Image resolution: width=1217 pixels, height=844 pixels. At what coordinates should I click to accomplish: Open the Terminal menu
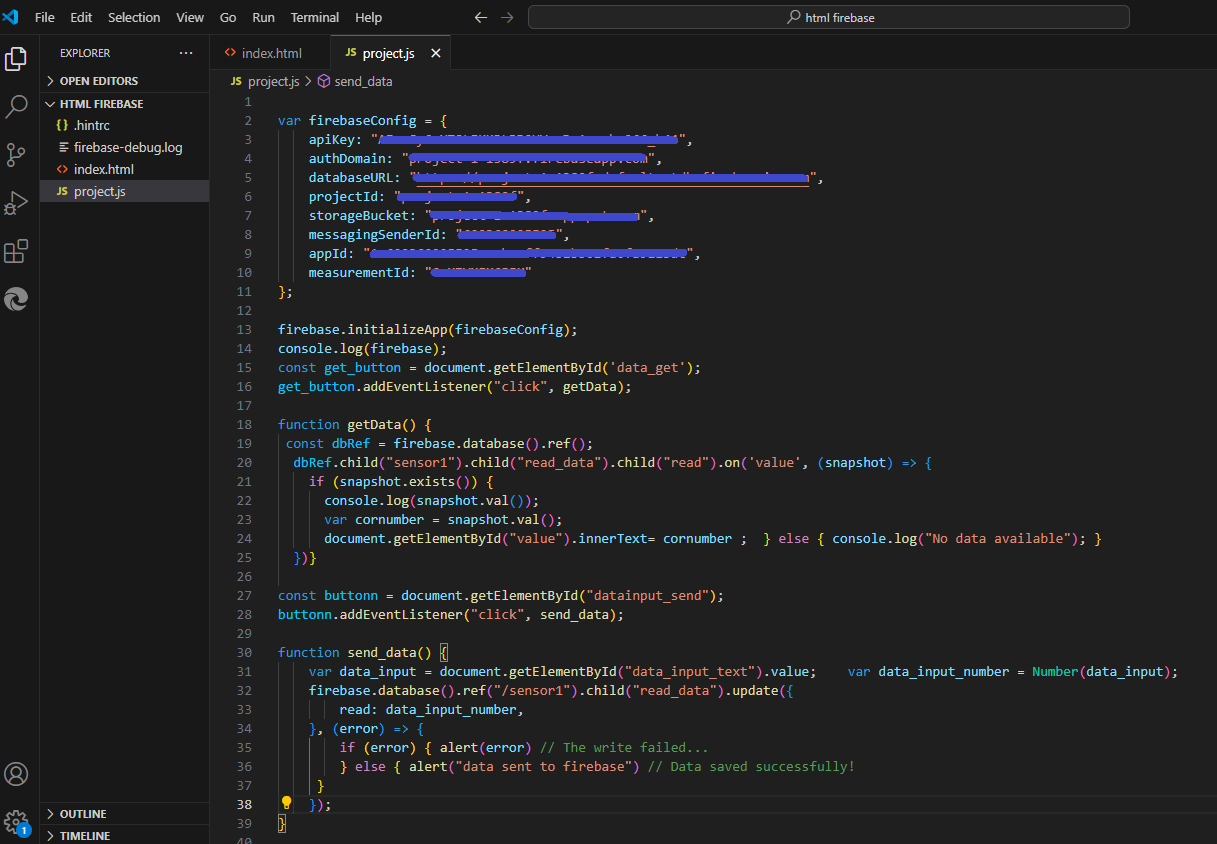(x=314, y=17)
